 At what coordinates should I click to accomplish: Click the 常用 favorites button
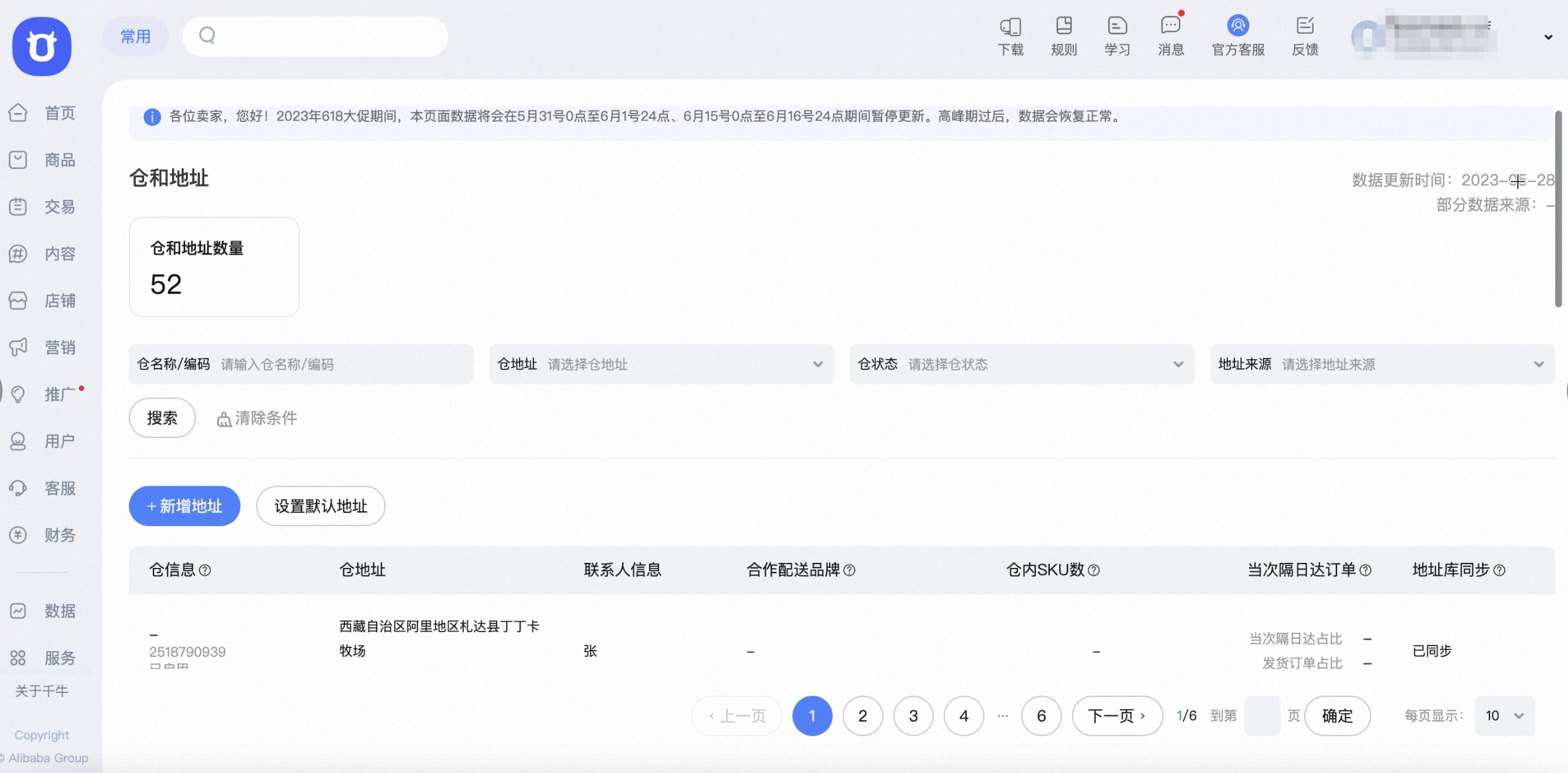click(135, 36)
